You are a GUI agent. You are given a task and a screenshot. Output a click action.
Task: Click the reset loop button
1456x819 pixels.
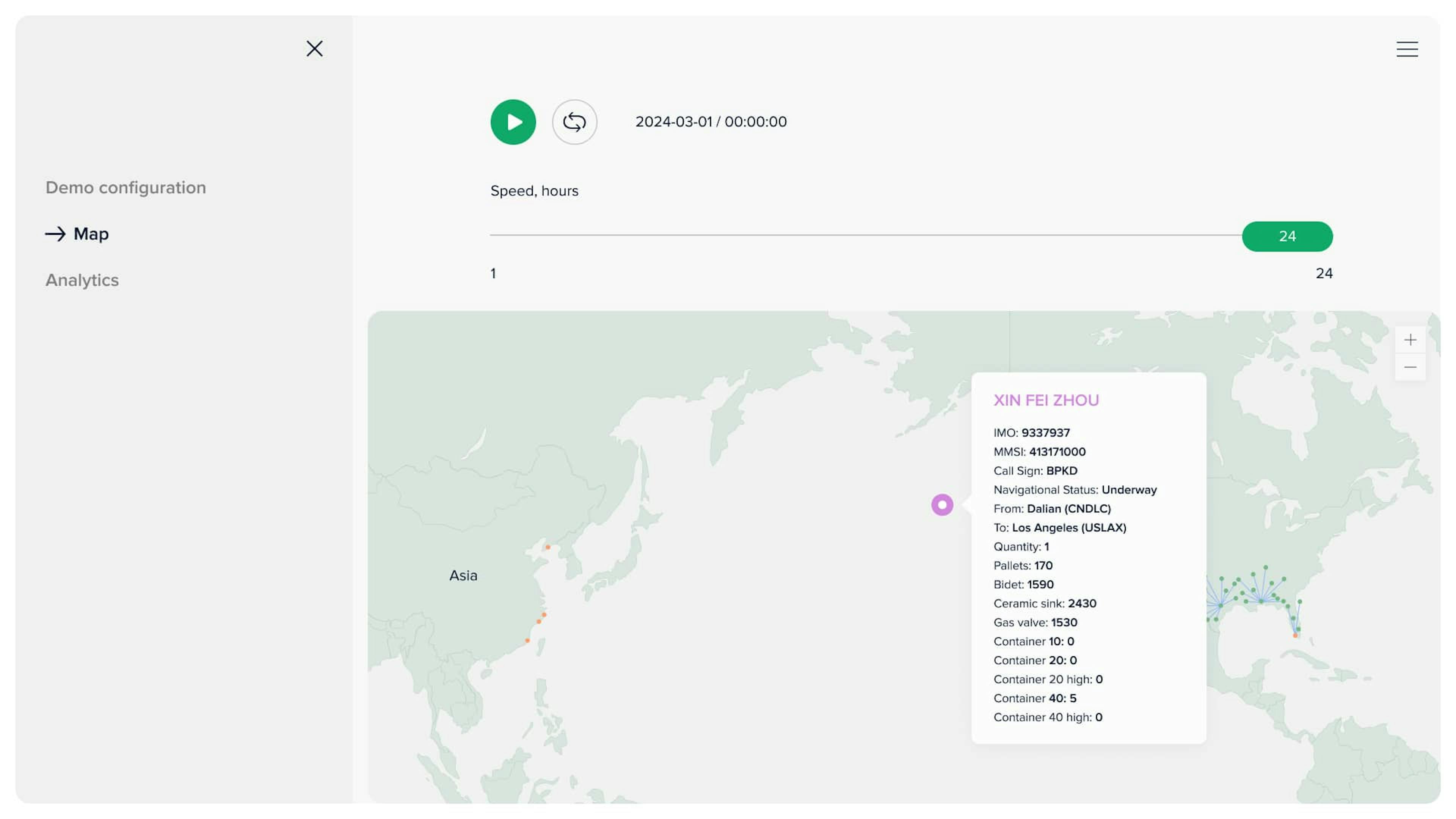pos(574,122)
